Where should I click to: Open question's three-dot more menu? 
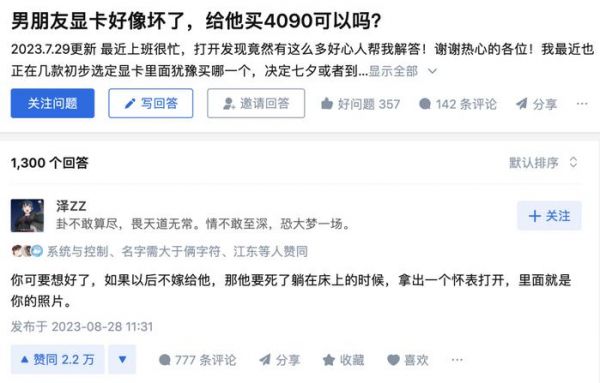(x=582, y=103)
